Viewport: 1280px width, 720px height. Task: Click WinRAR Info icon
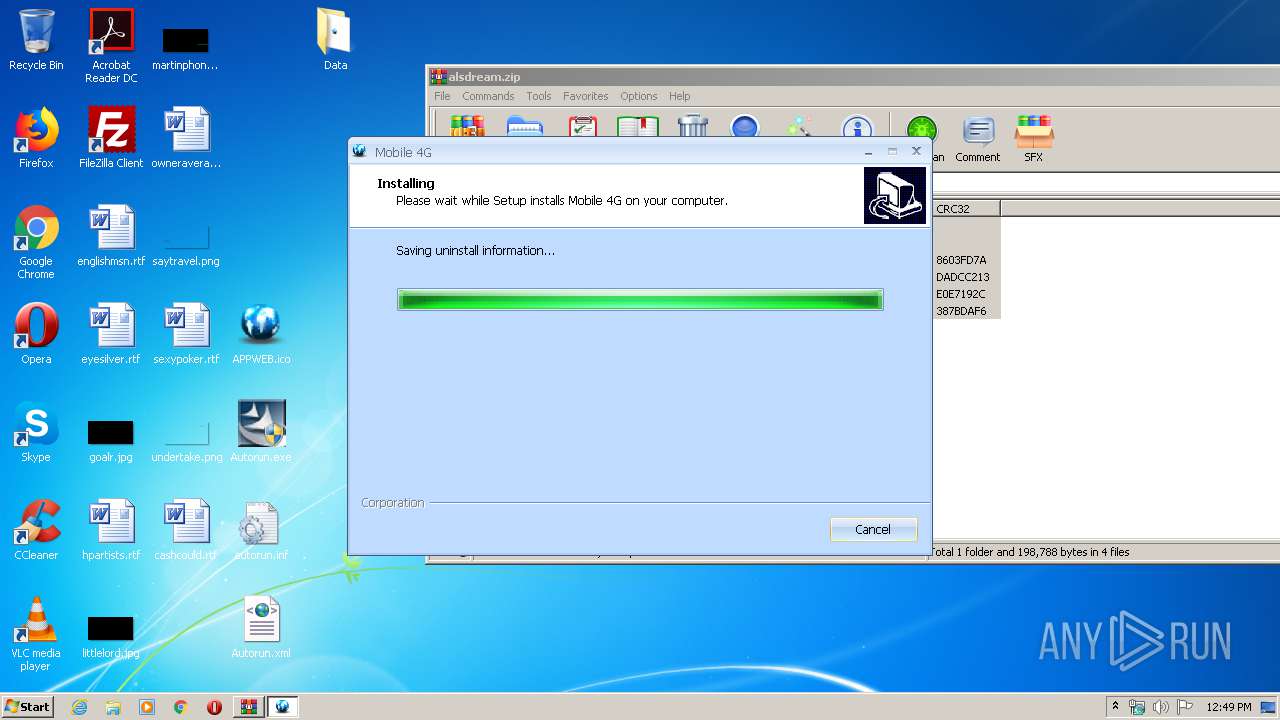856,126
